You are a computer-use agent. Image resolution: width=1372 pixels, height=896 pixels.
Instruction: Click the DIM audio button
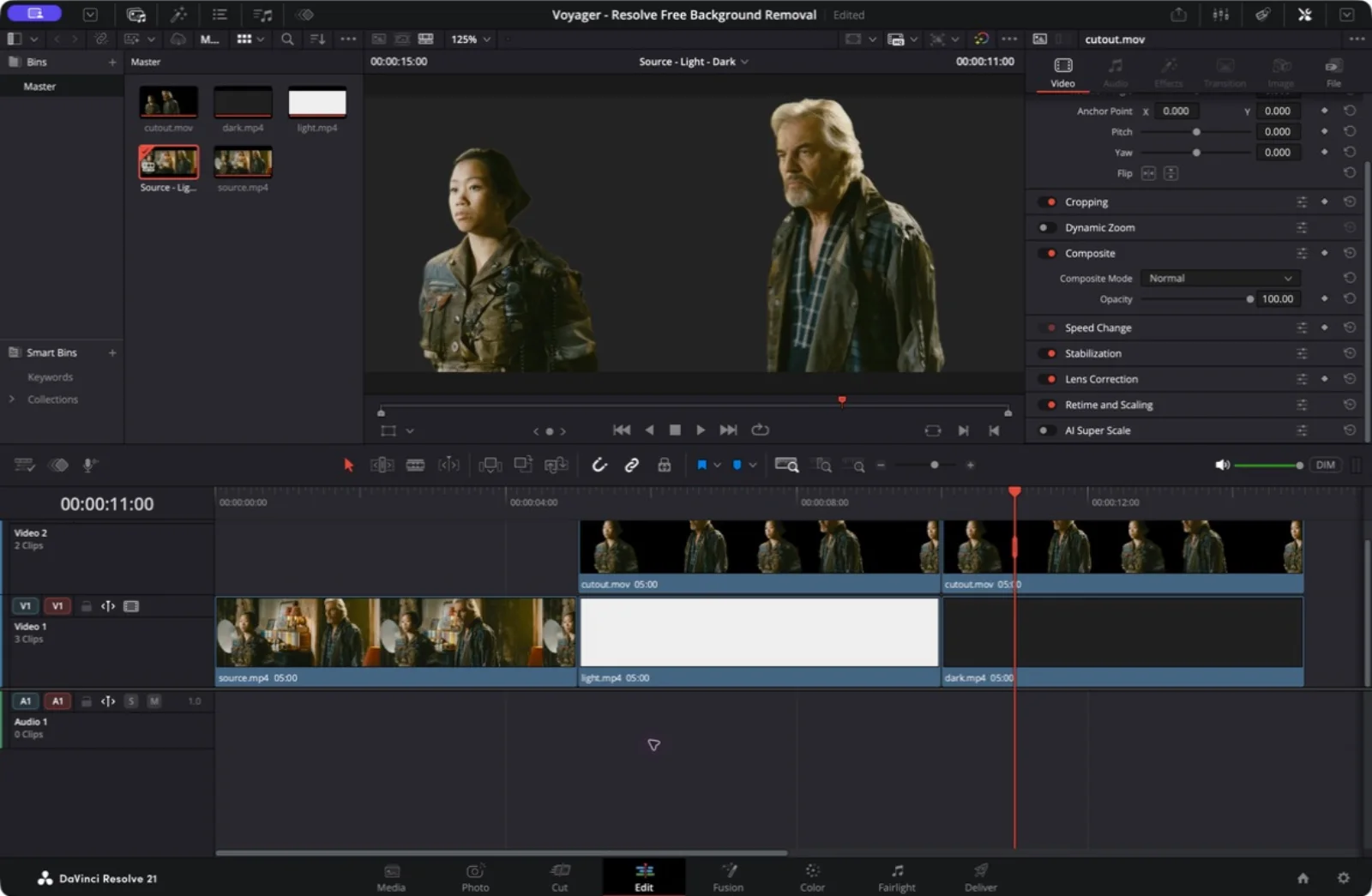(1326, 465)
